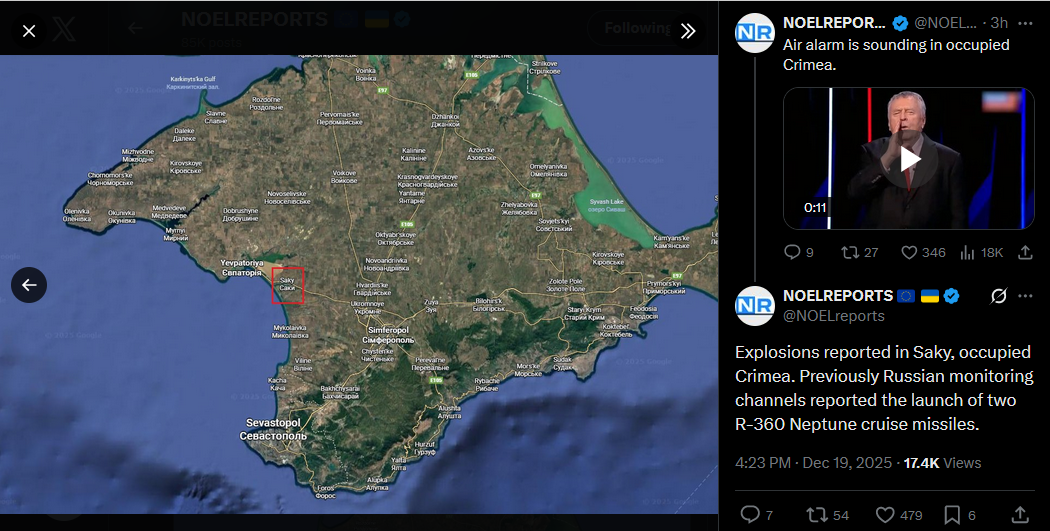Open more options on main tweet
The height and width of the screenshot is (531, 1050).
(1025, 296)
